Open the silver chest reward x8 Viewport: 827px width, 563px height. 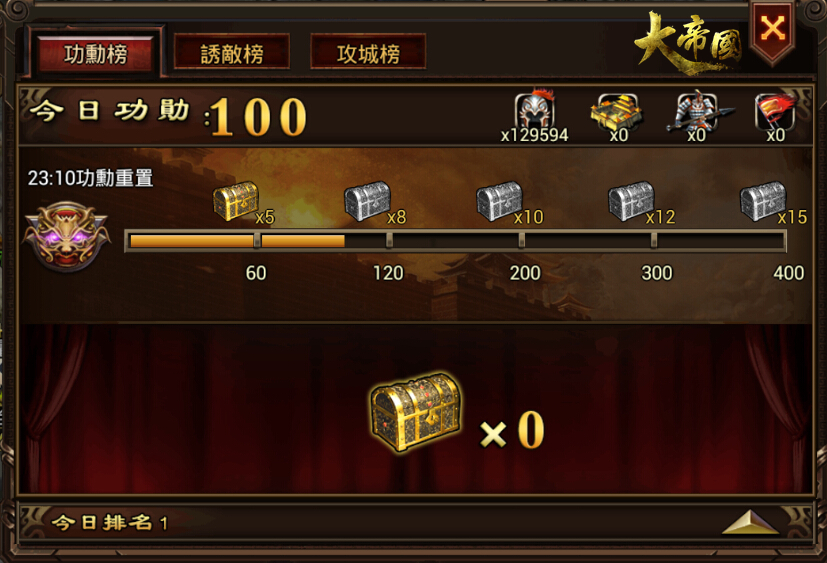point(368,201)
